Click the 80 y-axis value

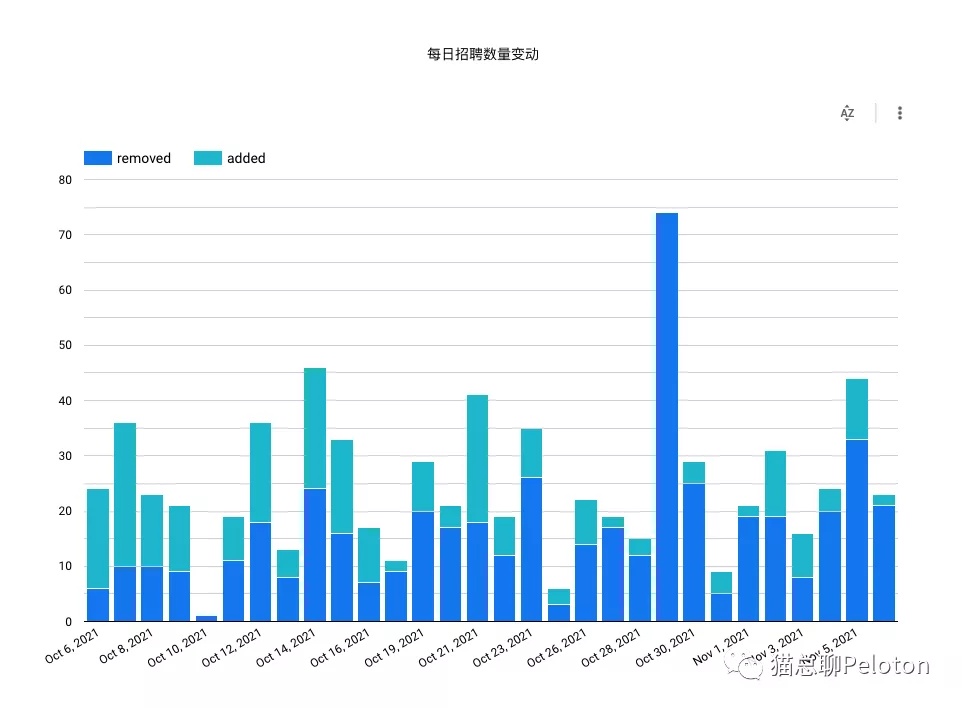(x=65, y=180)
